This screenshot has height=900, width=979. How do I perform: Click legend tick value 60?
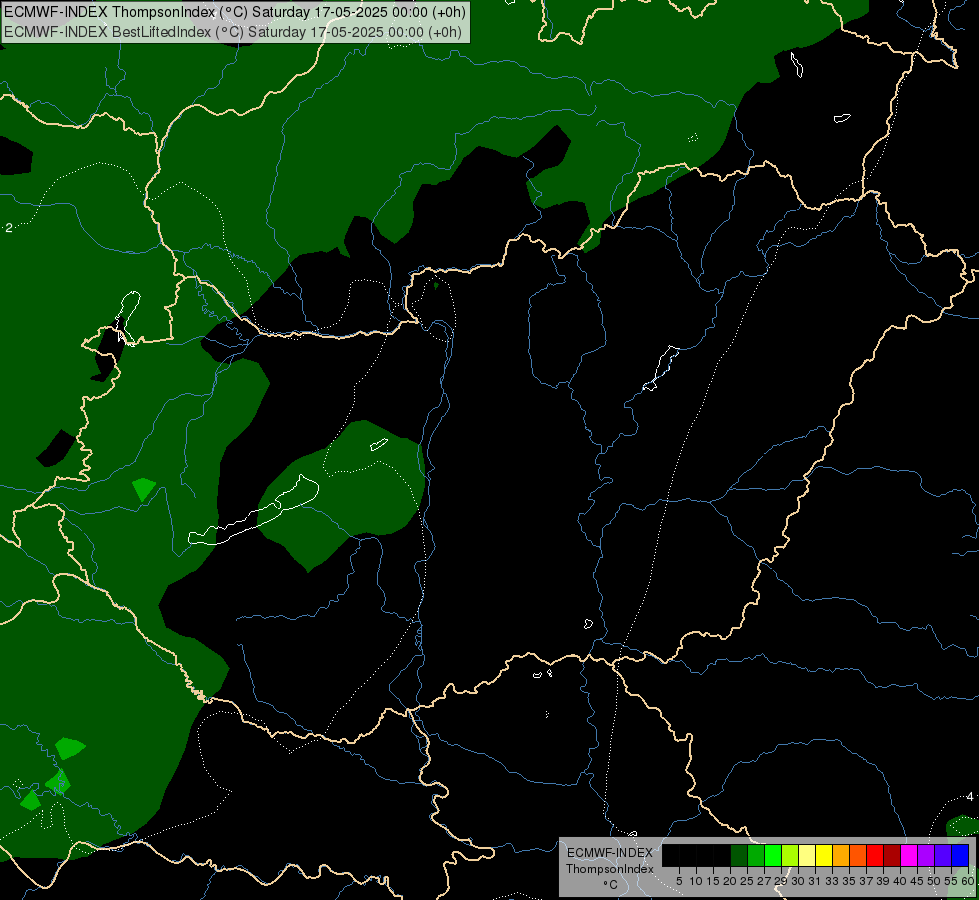(968, 881)
